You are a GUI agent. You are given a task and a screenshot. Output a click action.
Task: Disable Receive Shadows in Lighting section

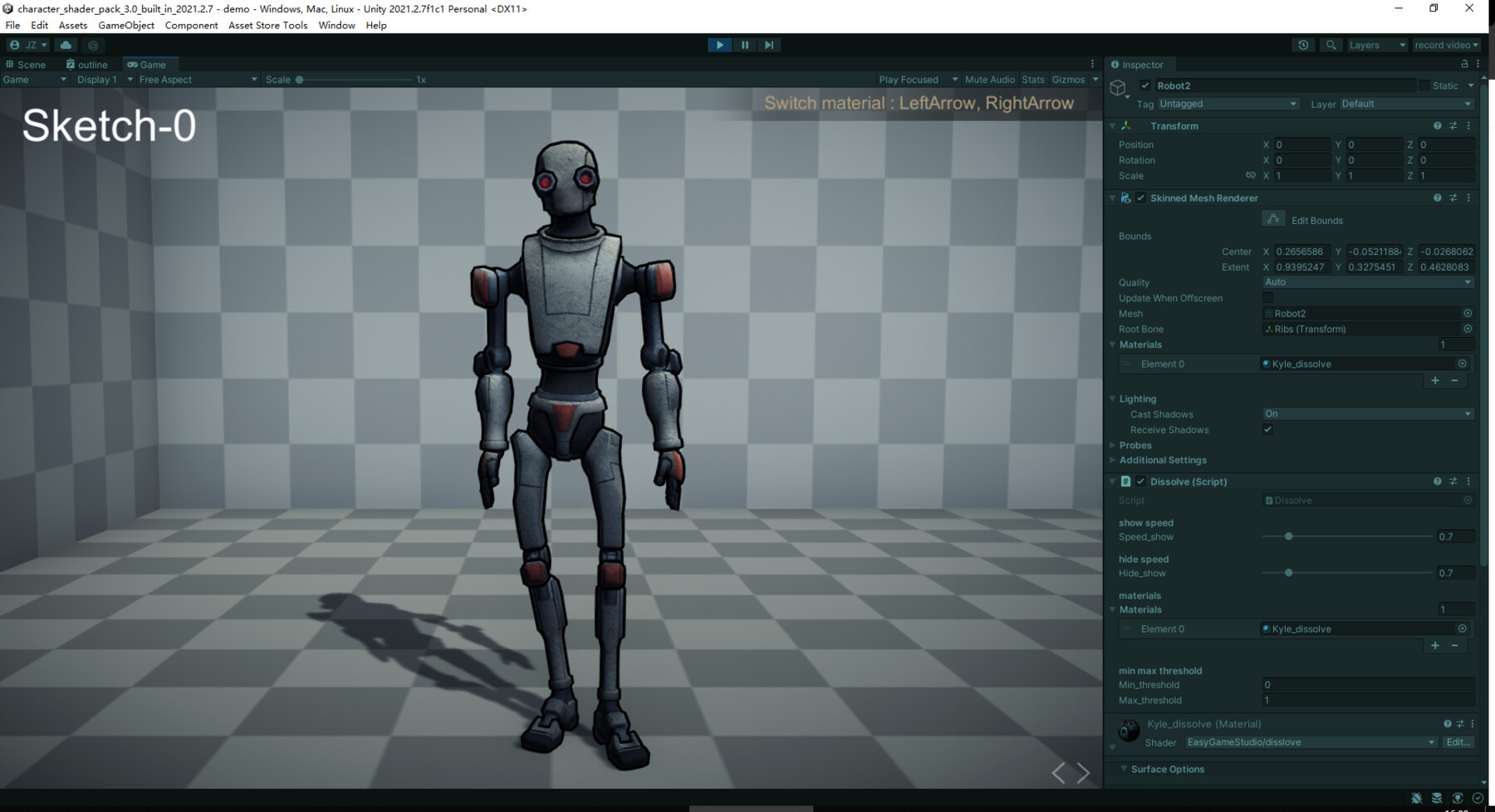(1267, 429)
